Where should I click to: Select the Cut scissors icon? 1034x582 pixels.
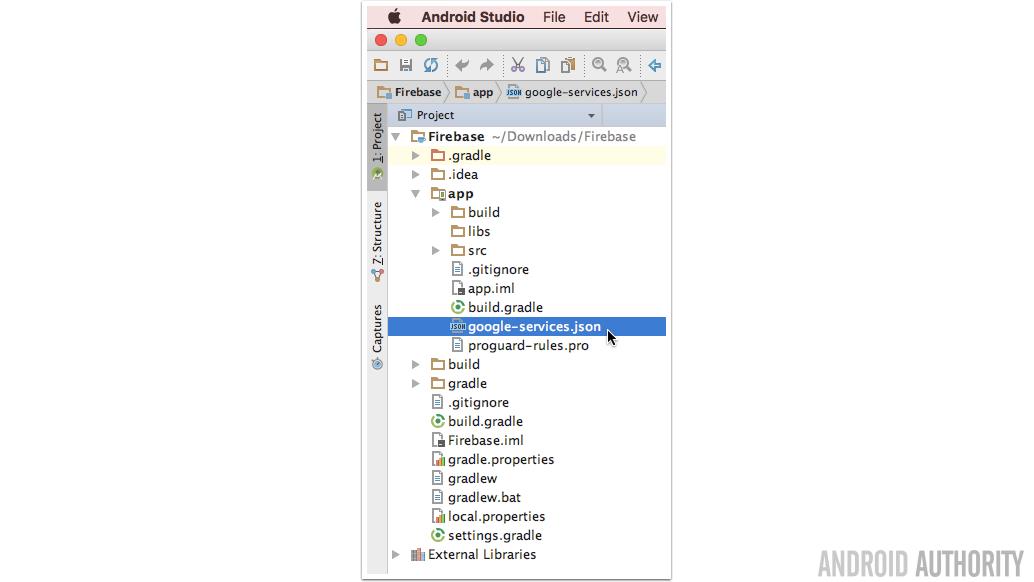click(x=518, y=64)
